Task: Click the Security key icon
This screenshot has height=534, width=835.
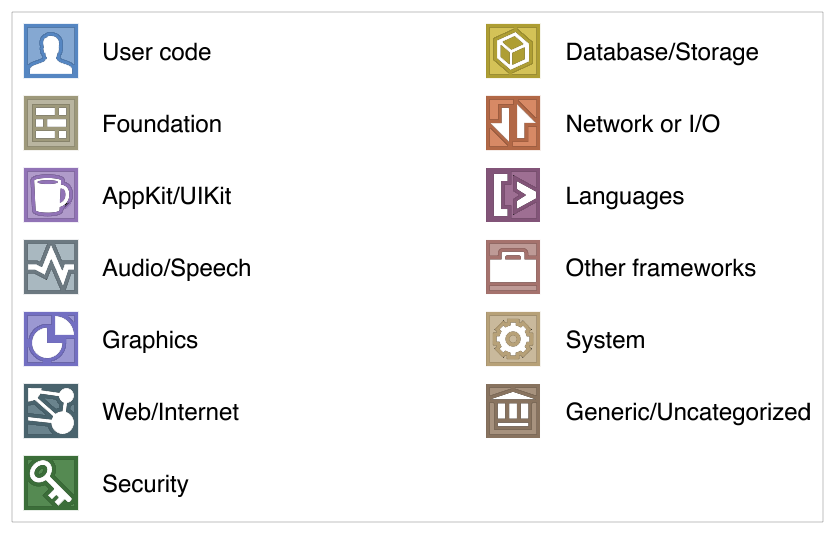Action: click(x=51, y=483)
